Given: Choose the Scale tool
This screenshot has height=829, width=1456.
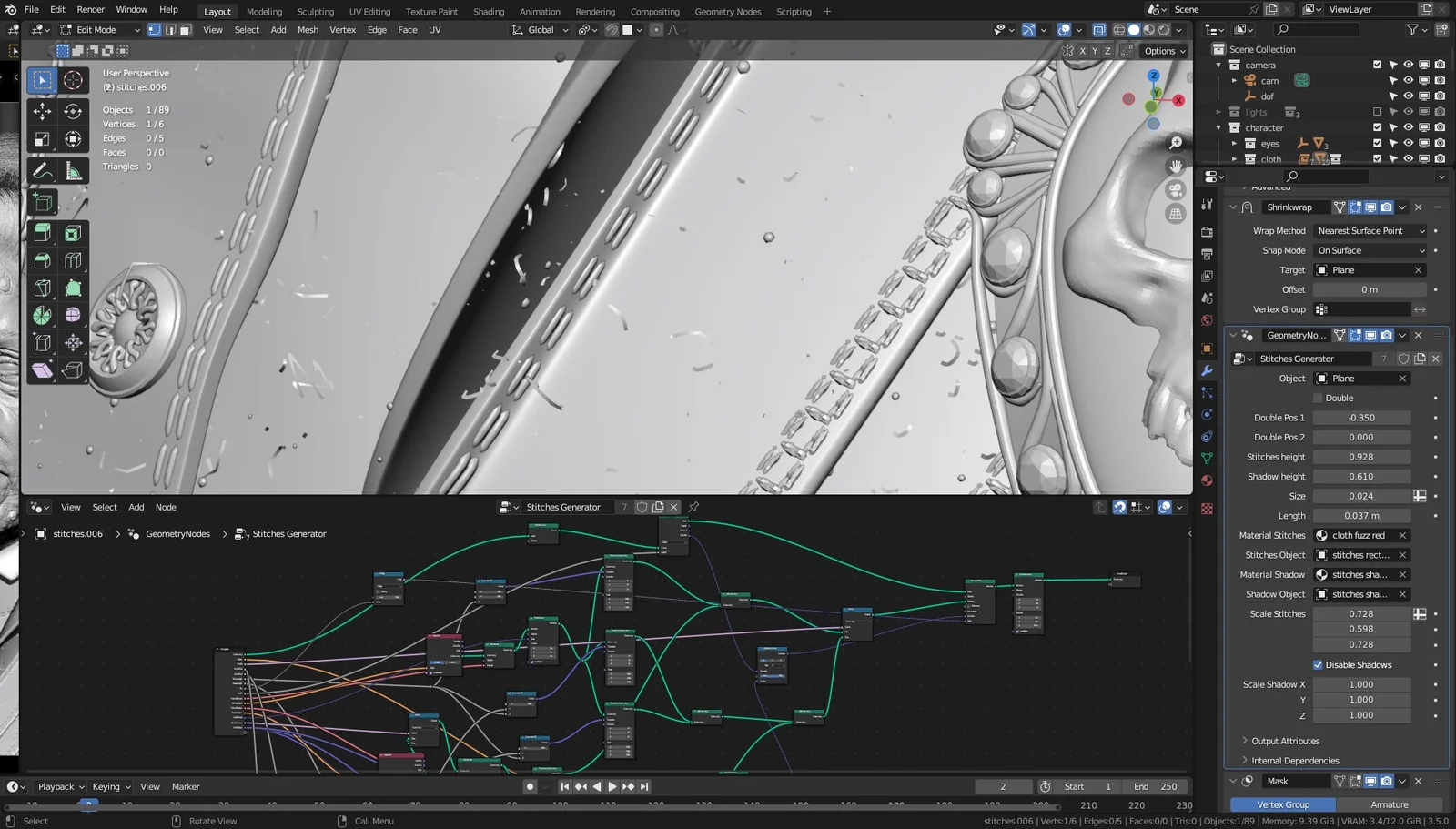Looking at the screenshot, I should (x=42, y=138).
